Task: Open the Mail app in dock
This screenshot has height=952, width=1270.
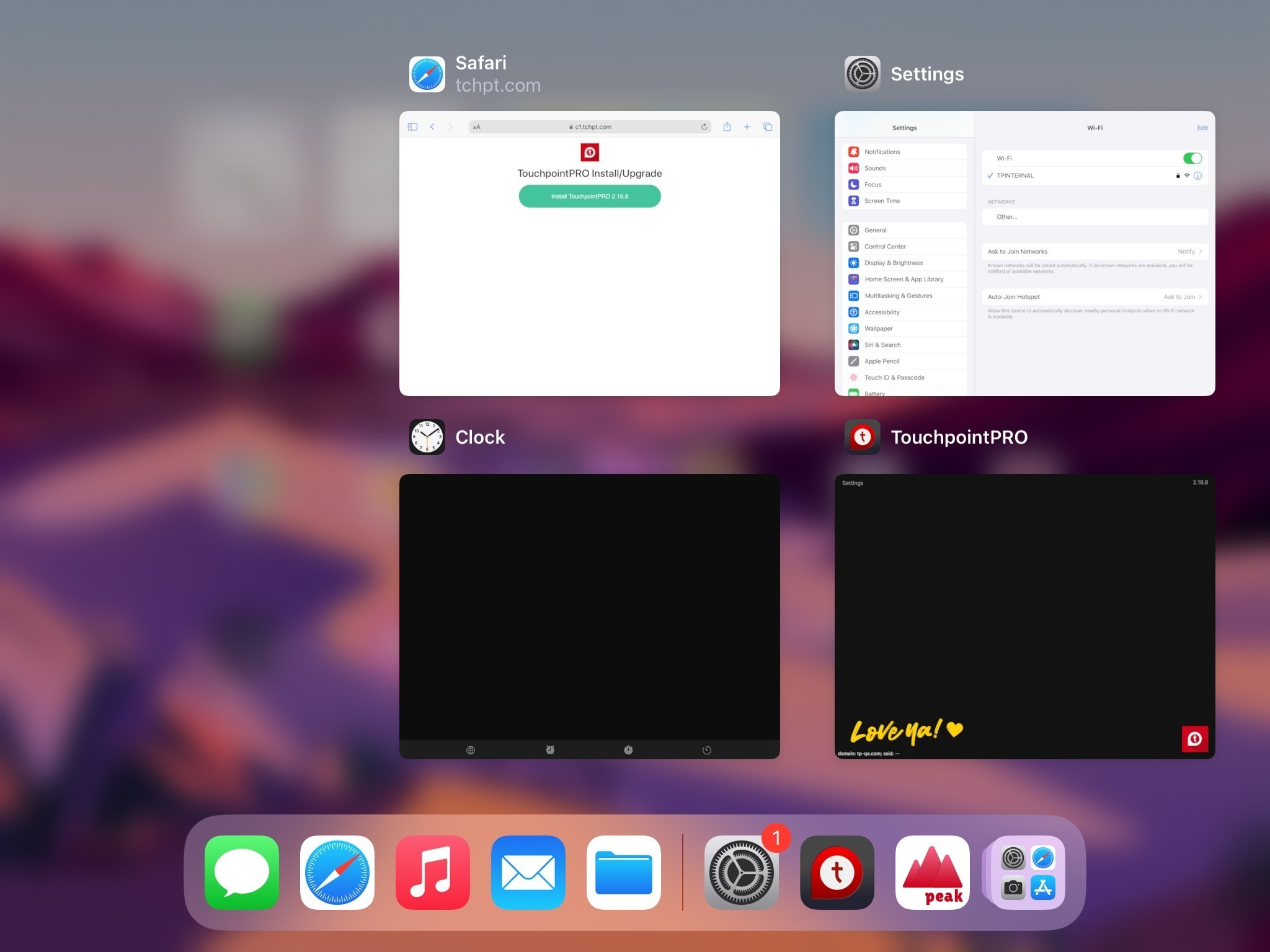Action: pos(528,872)
